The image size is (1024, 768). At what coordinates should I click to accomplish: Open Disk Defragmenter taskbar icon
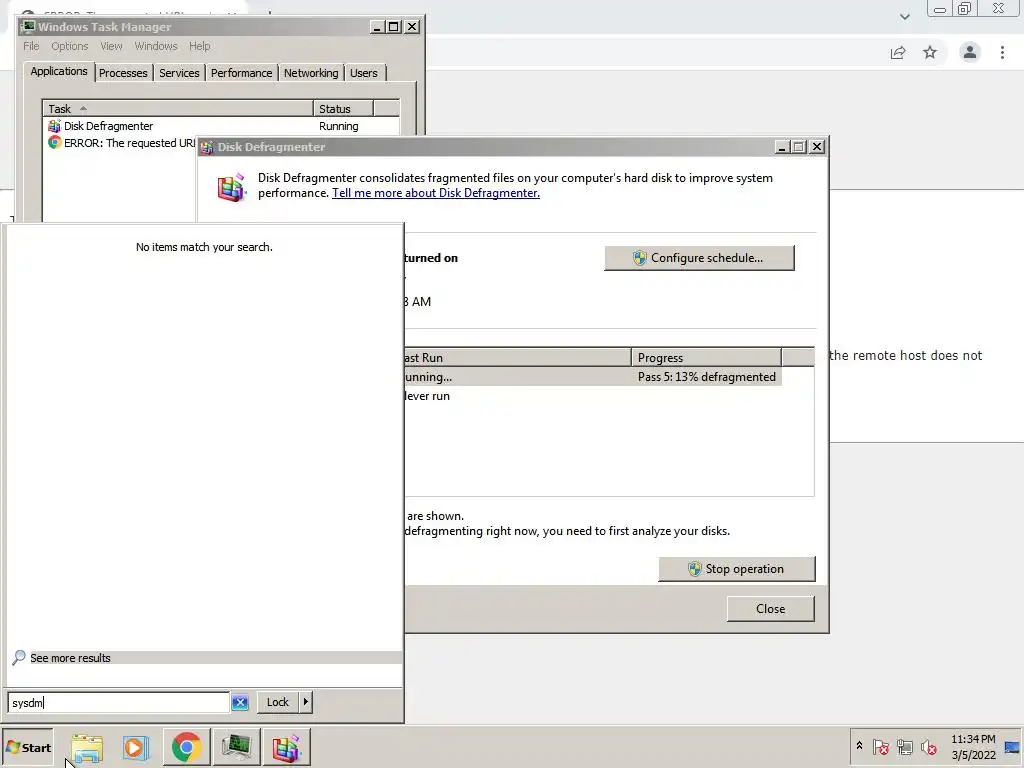pos(286,747)
